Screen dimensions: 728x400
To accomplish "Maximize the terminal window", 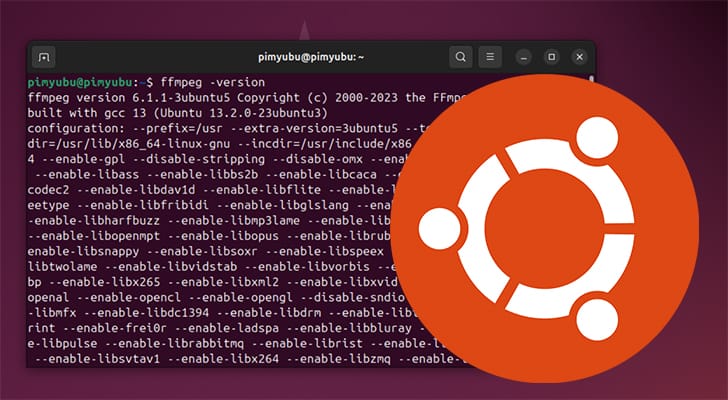I will tap(552, 57).
